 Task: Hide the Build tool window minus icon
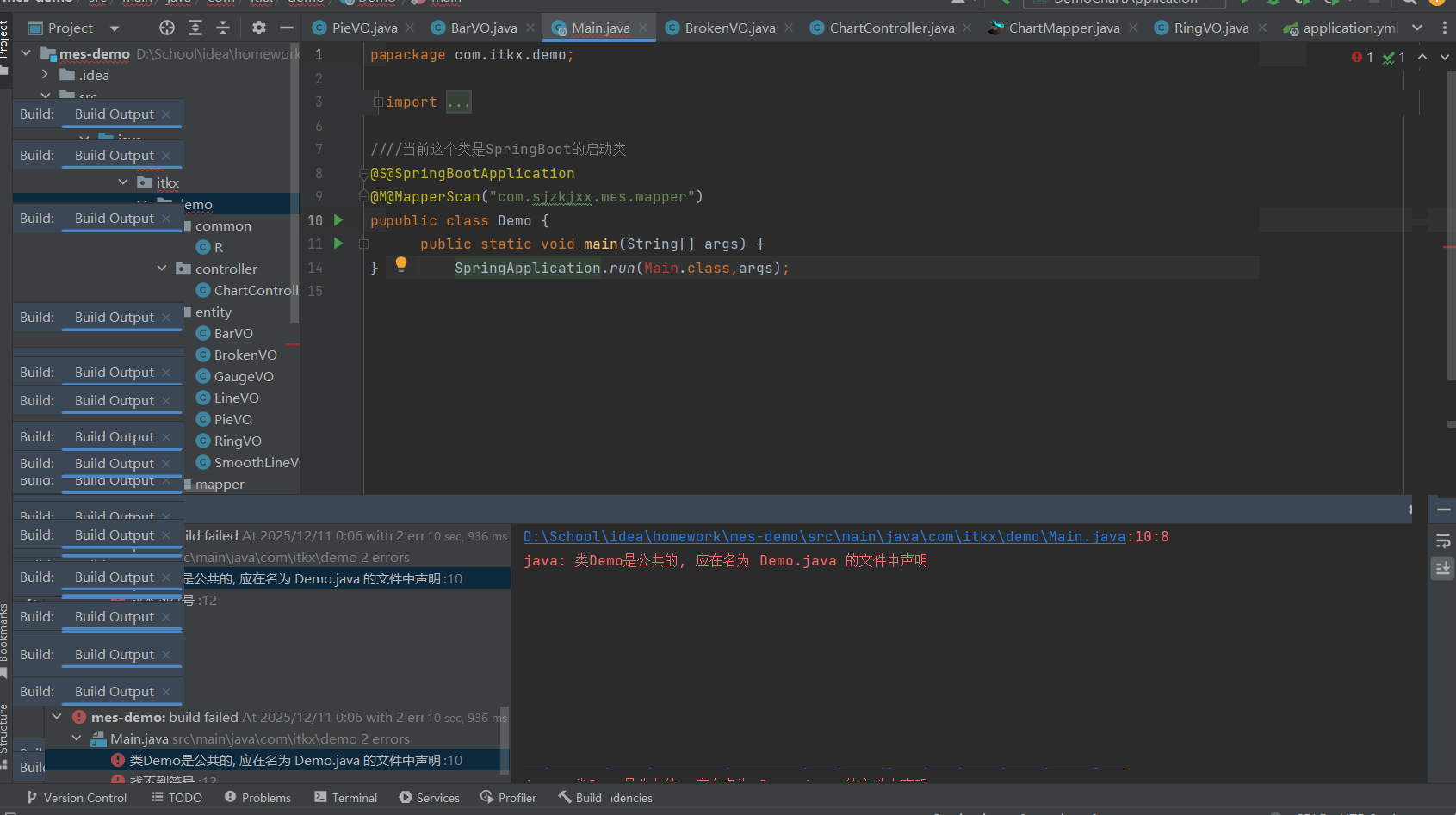click(x=1444, y=509)
